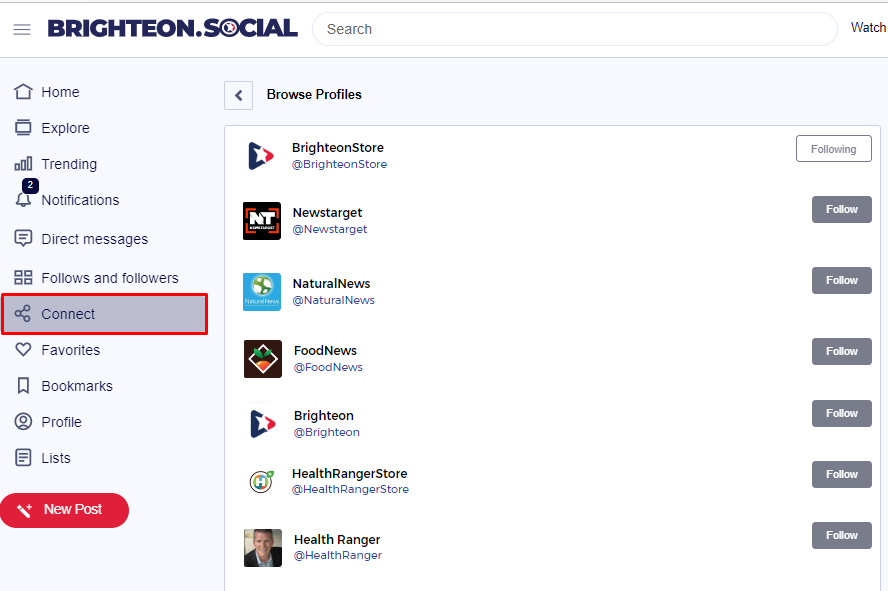
Task: Click the BrighteonStore display name
Action: [x=338, y=148]
